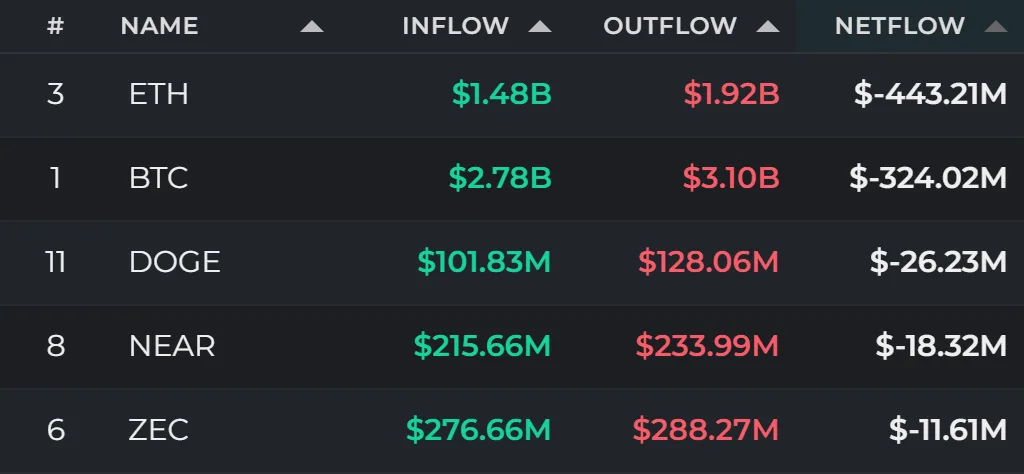Screen dimensions: 1024x474
Task: Select the ZEC name cell
Action: [159, 430]
